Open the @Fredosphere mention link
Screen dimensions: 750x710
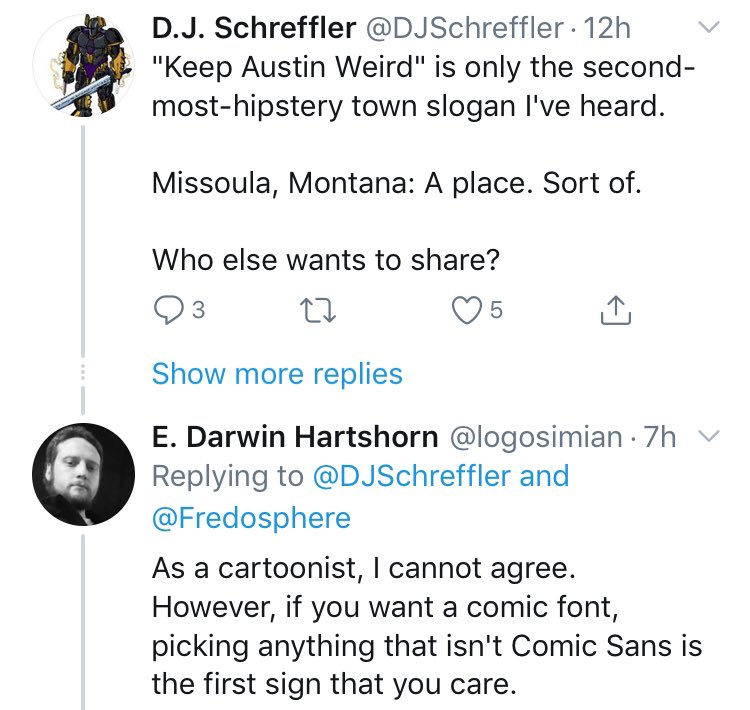click(x=251, y=517)
